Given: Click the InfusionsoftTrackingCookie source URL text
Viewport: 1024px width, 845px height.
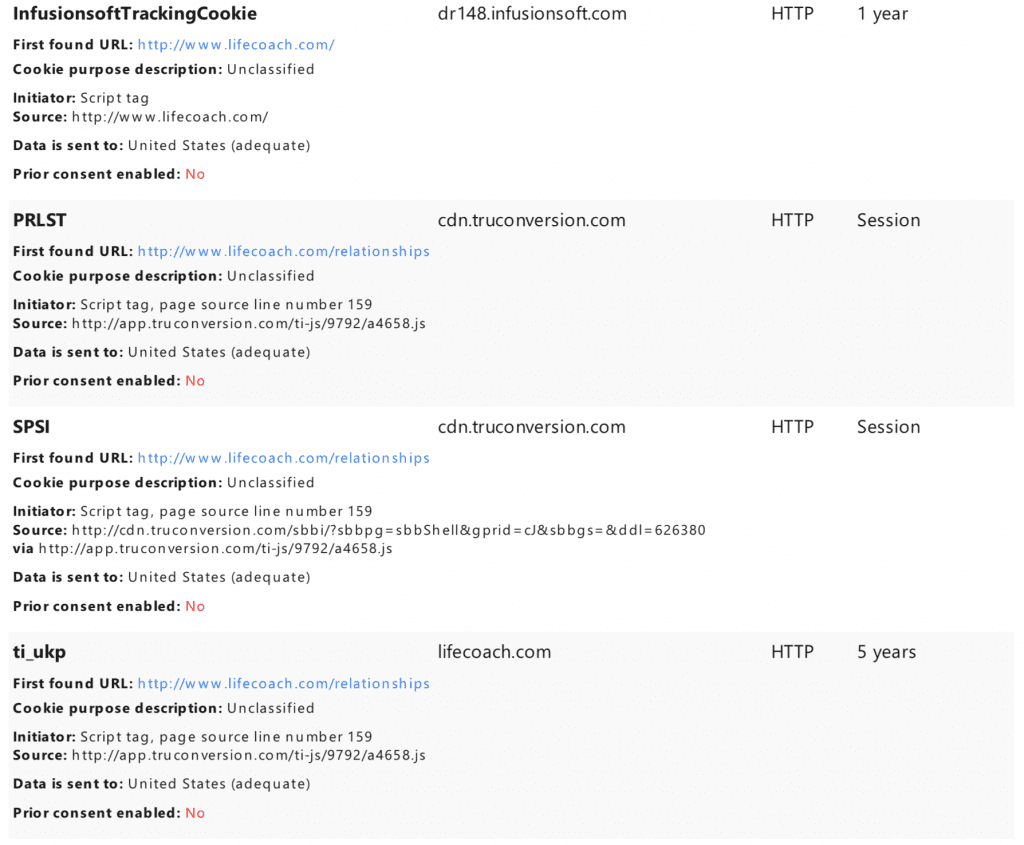Looking at the screenshot, I should click(170, 117).
